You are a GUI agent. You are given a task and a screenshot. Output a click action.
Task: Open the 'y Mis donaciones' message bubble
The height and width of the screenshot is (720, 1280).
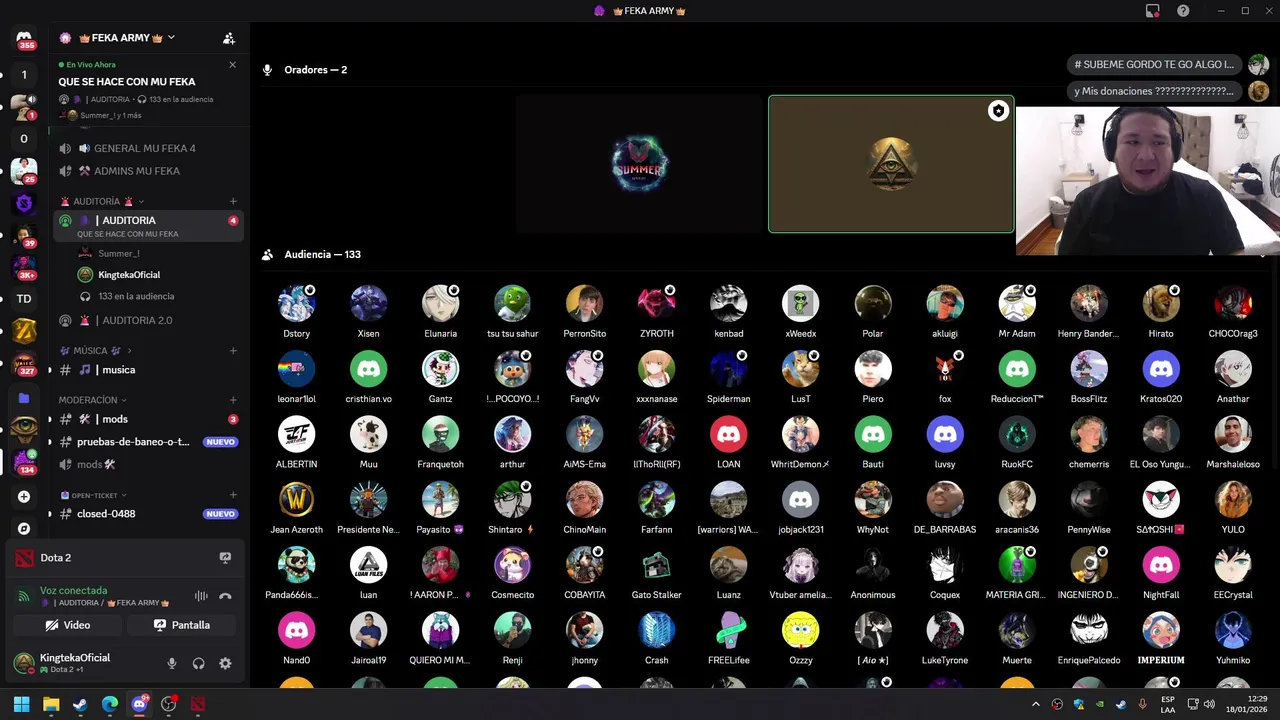[1155, 91]
